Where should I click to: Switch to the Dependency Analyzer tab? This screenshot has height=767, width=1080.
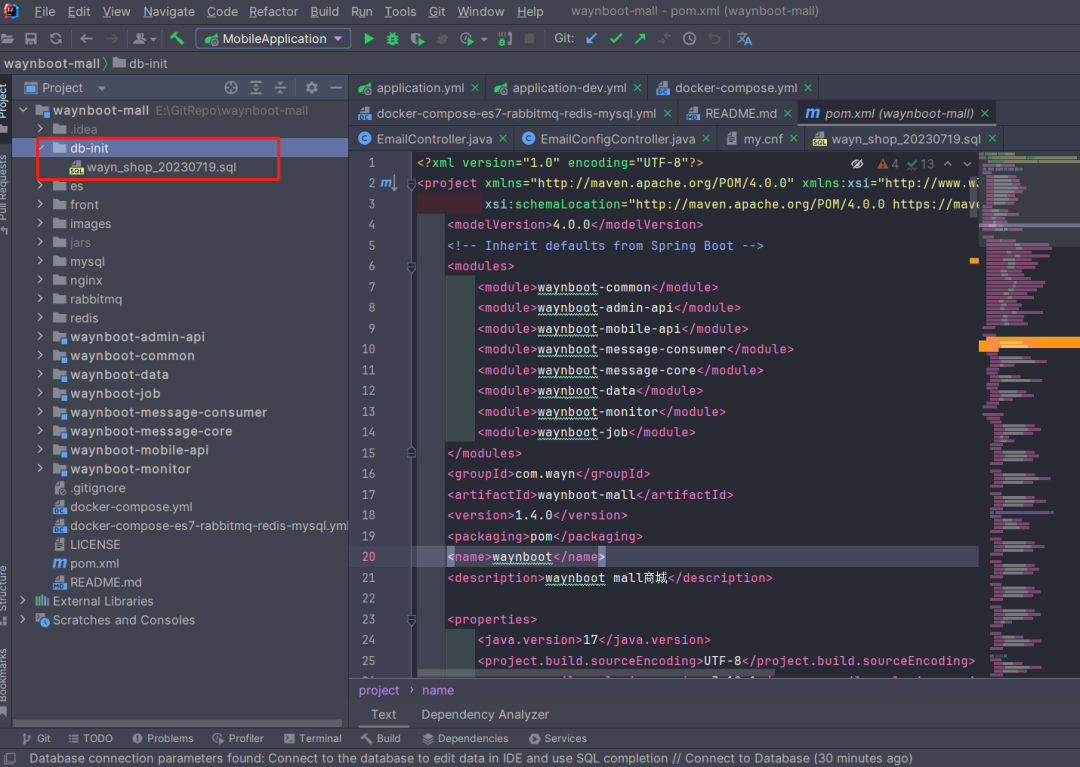(485, 715)
